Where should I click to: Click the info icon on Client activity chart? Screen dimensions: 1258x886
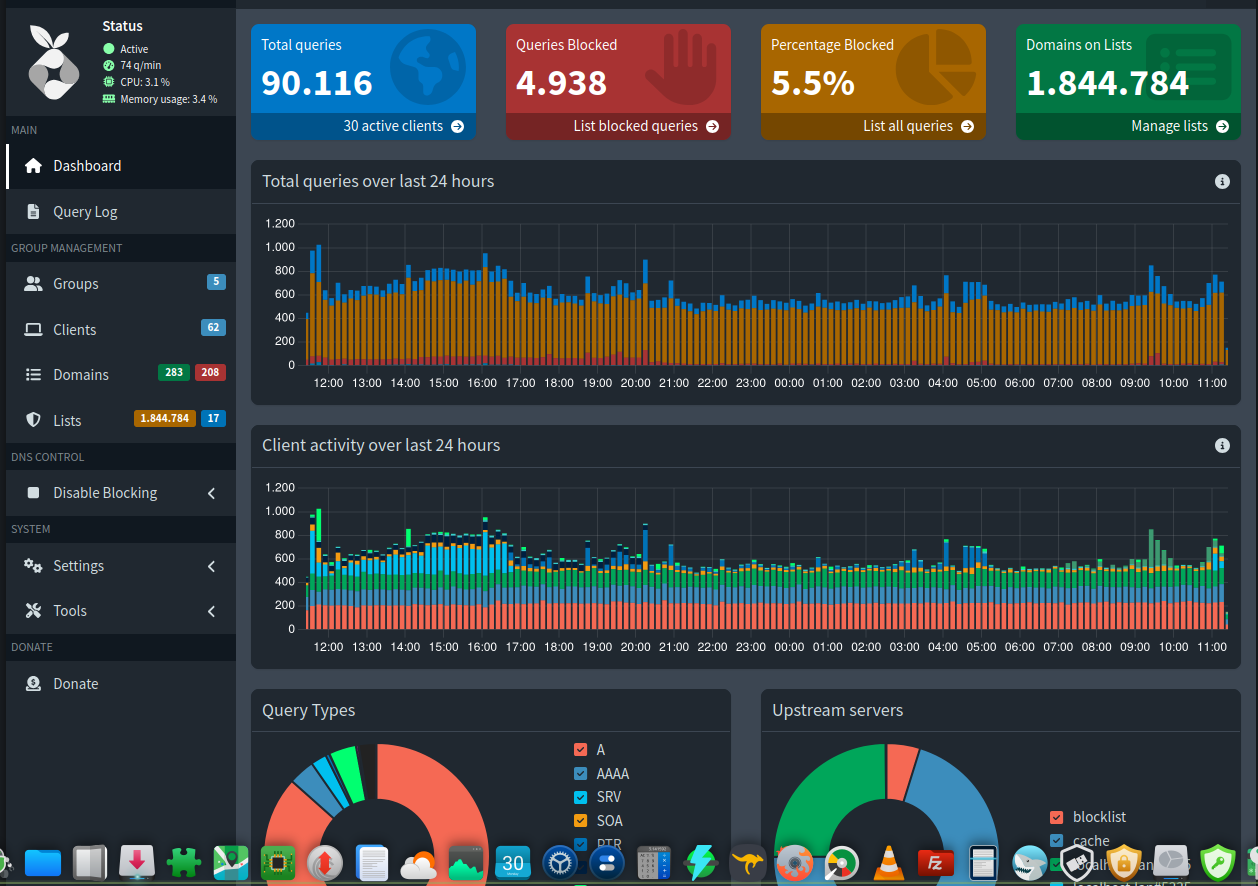click(1221, 445)
